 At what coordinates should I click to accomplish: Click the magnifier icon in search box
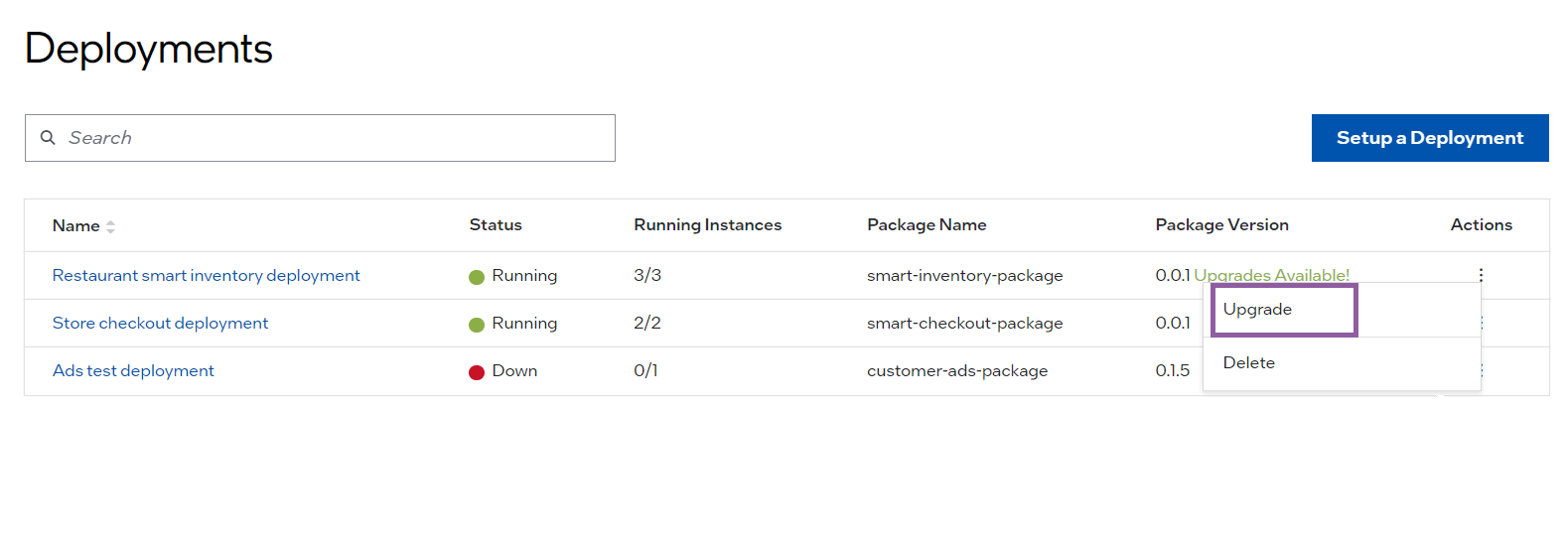coord(48,138)
